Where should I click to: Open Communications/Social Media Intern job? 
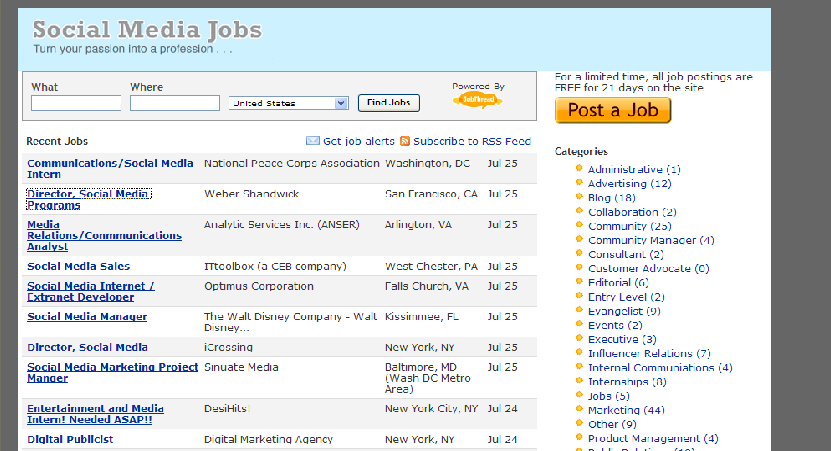(x=110, y=169)
